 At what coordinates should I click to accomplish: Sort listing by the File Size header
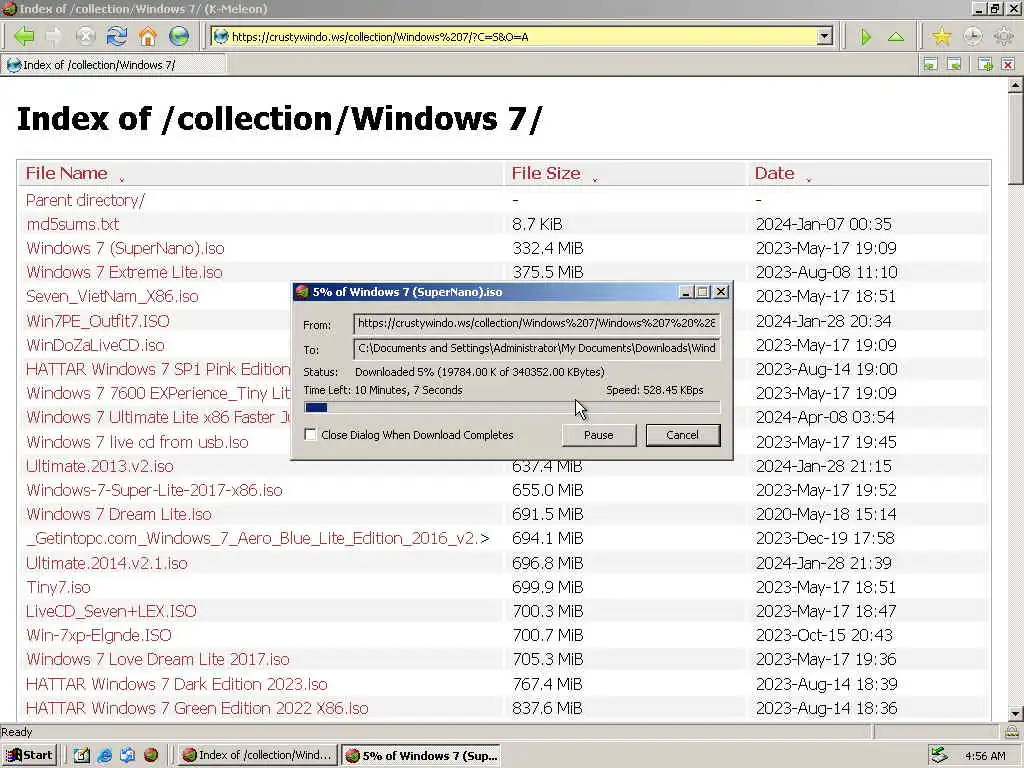point(546,173)
